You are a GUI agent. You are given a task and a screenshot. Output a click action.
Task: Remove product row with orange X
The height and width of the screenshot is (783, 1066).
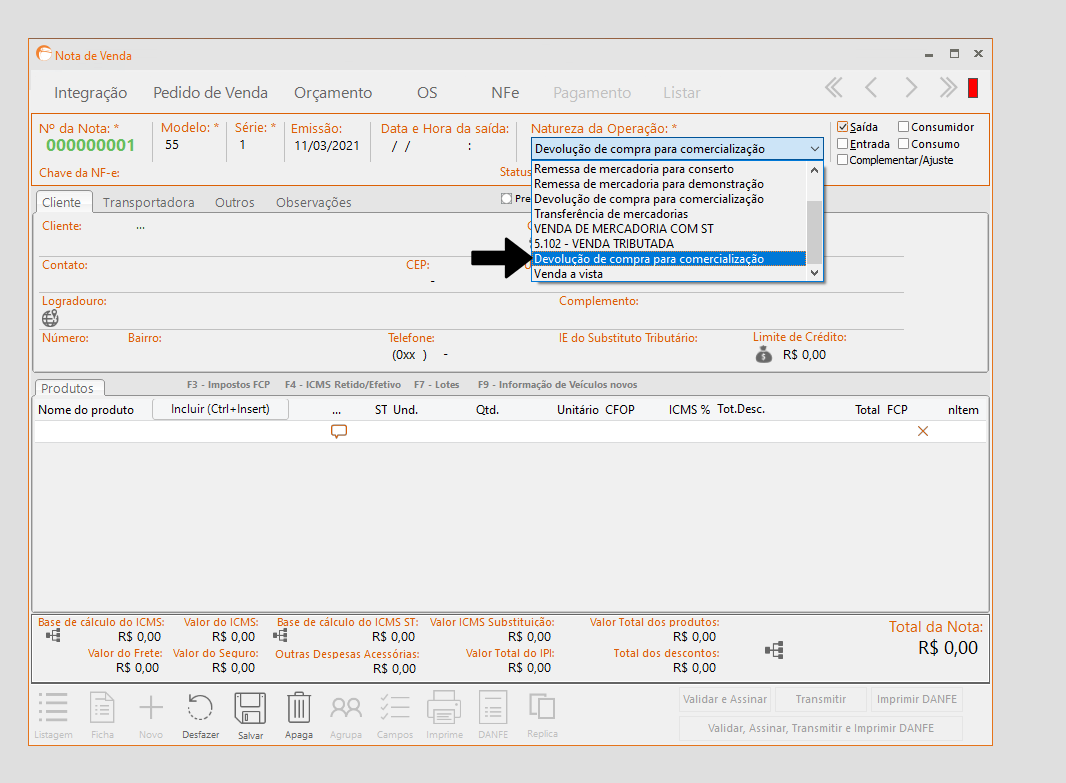[x=923, y=431]
